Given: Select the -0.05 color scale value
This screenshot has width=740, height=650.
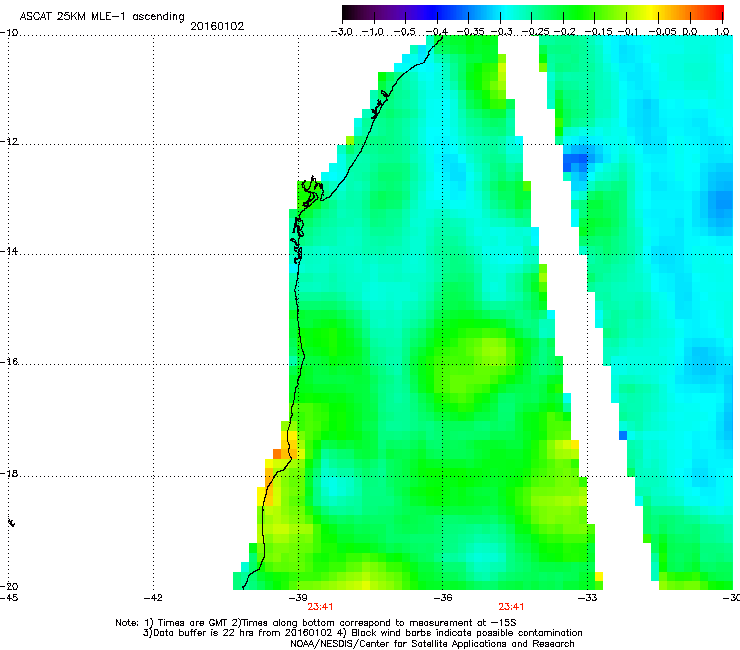Looking at the screenshot, I should click(x=662, y=32).
